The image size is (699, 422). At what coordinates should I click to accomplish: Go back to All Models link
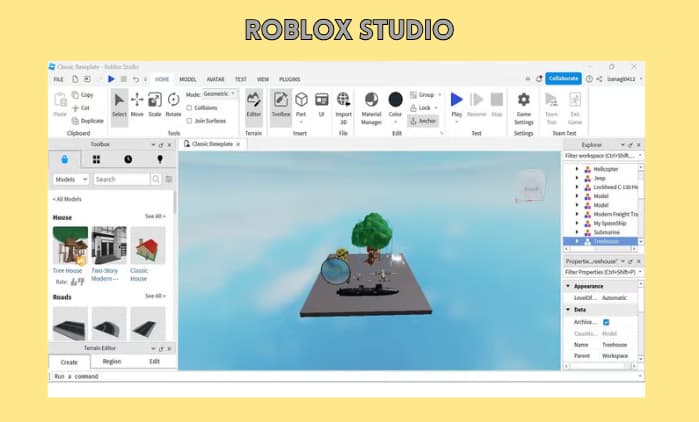pos(67,199)
